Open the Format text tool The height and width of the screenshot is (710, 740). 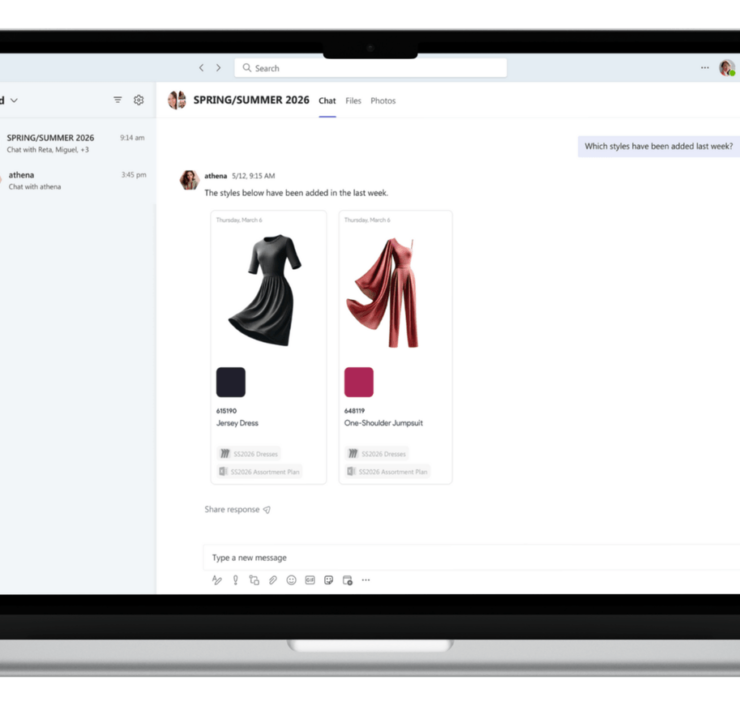tap(217, 580)
